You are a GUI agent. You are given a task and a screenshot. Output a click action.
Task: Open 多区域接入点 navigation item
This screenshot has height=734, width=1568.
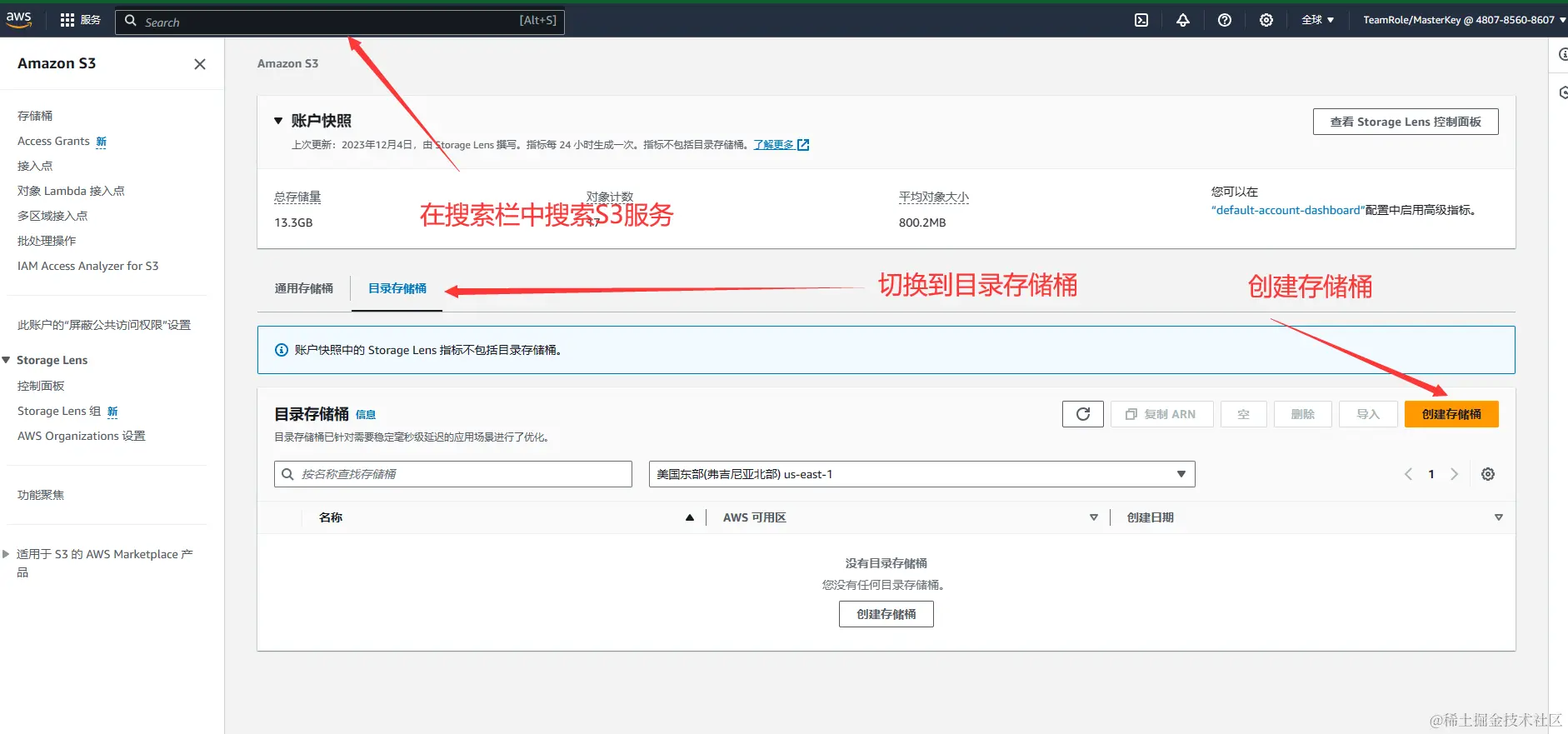click(x=52, y=216)
